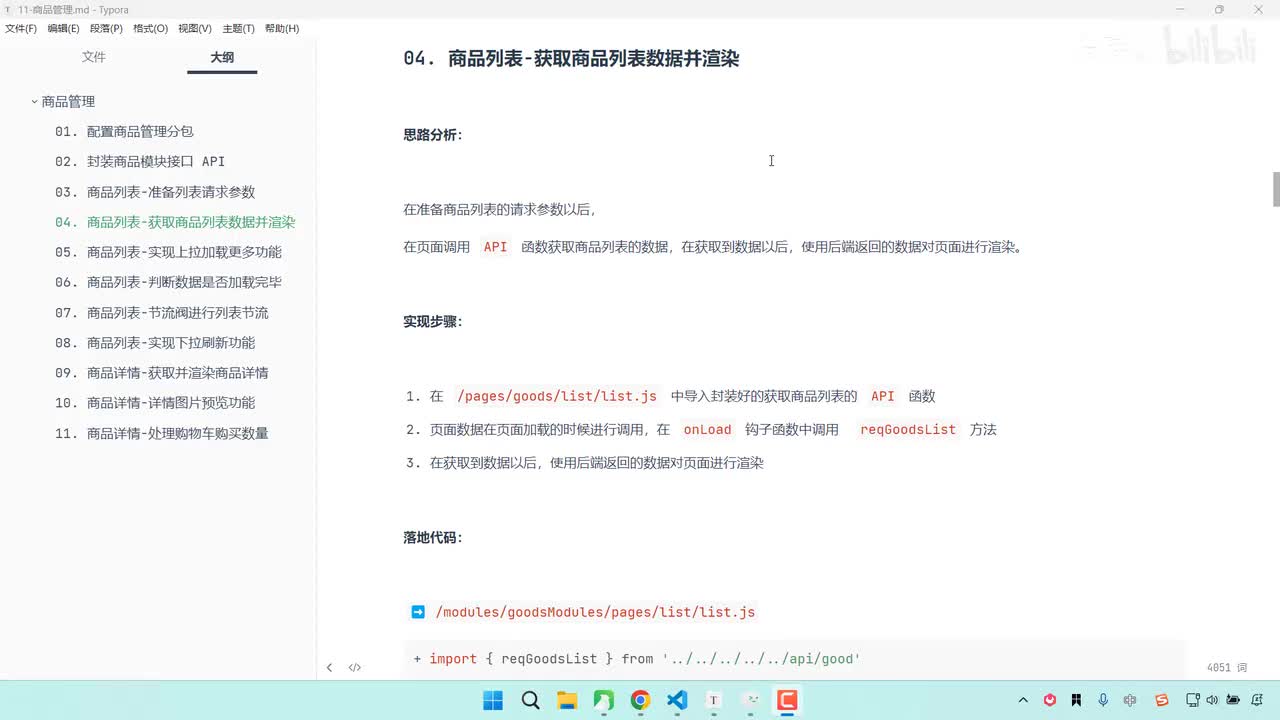This screenshot has width=1280, height=720.
Task: Open Visual Studio Code from taskbar
Action: click(x=677, y=700)
